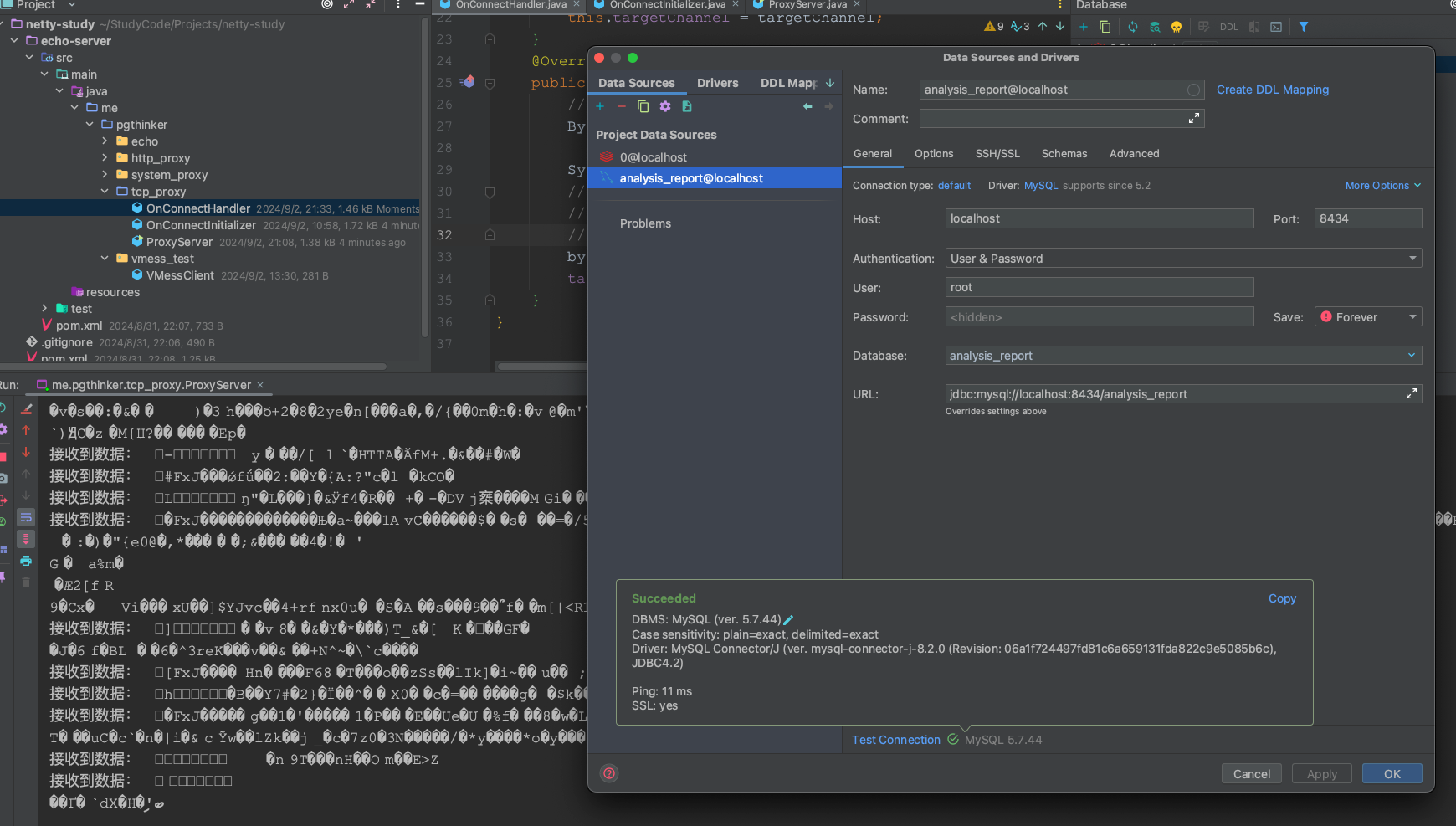Click the plus icon in Database tool window

coord(1084,27)
